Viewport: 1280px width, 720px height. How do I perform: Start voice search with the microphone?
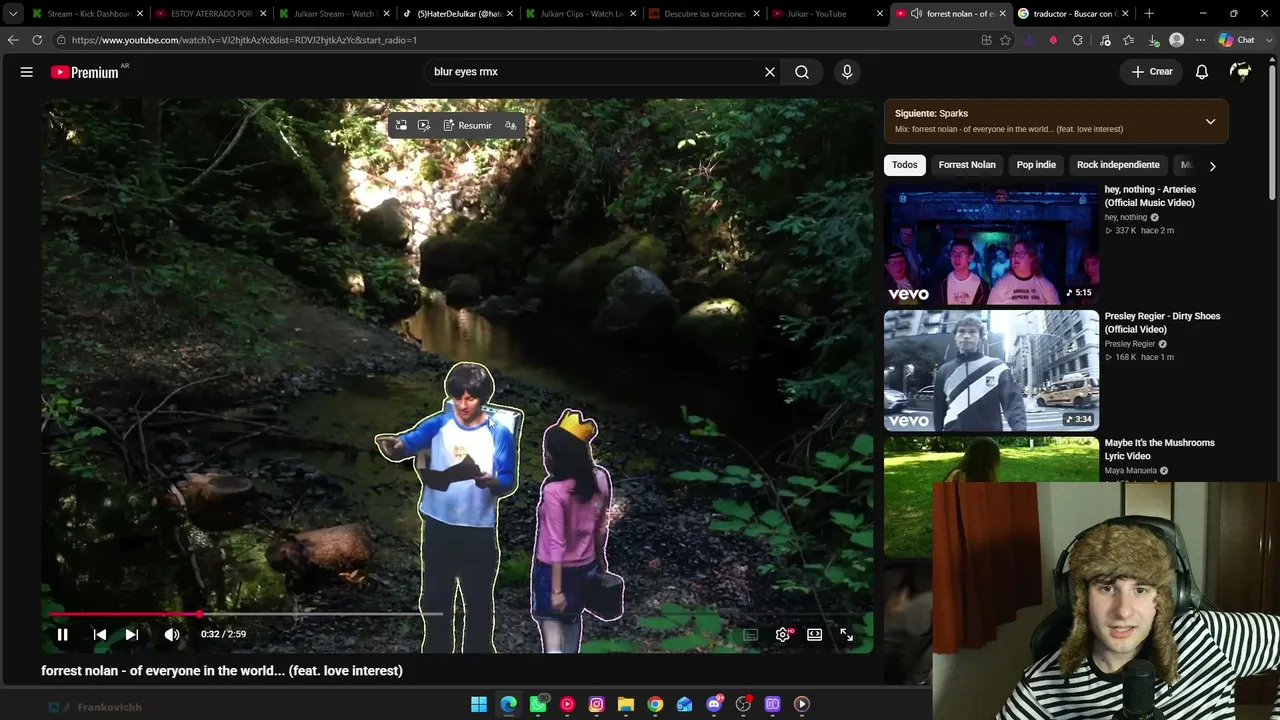click(847, 72)
